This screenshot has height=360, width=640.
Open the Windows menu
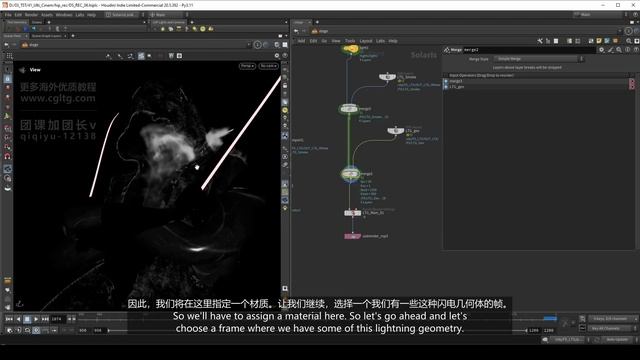pyautogui.click(x=64, y=15)
